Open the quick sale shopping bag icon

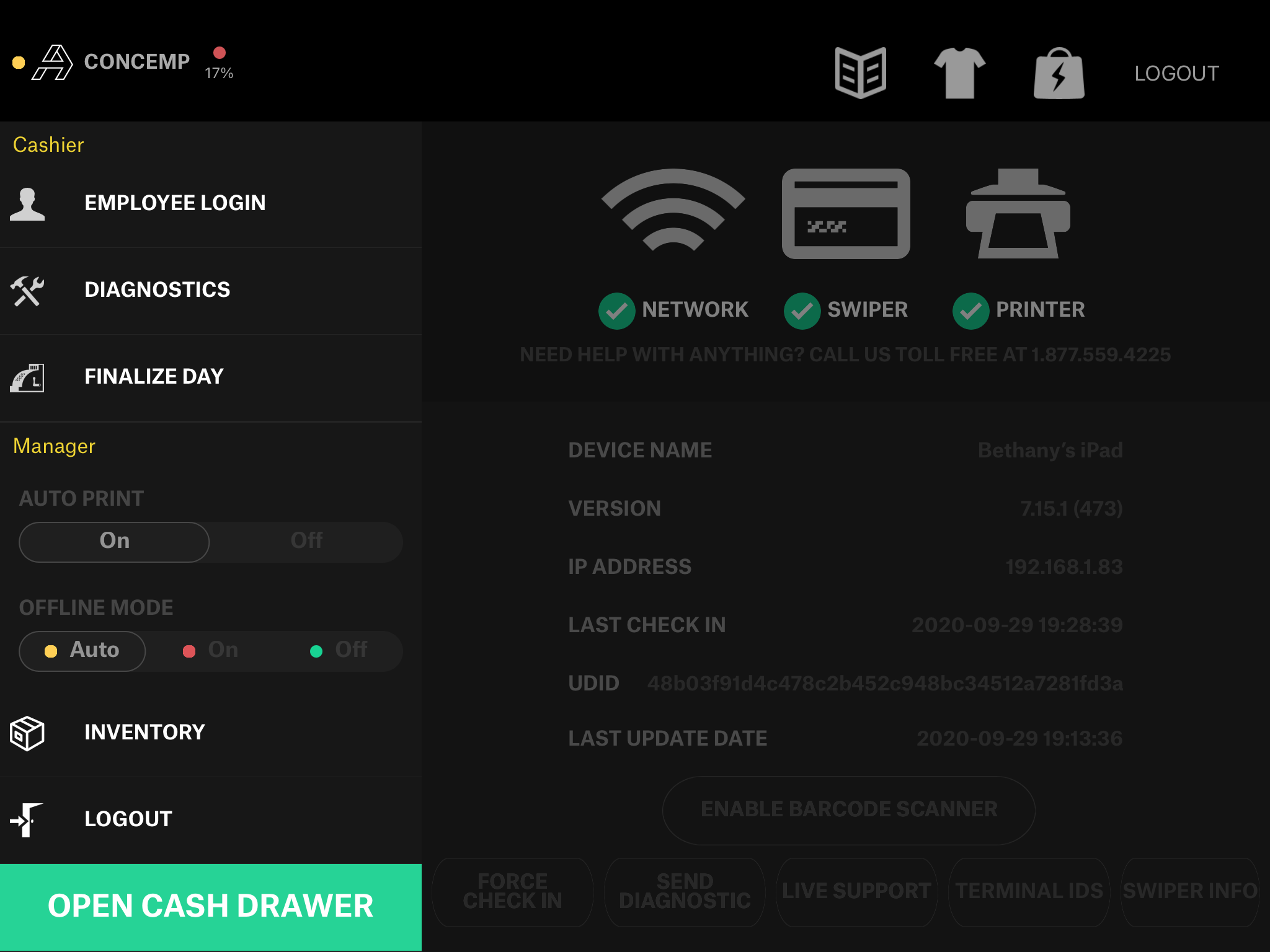click(x=1059, y=74)
